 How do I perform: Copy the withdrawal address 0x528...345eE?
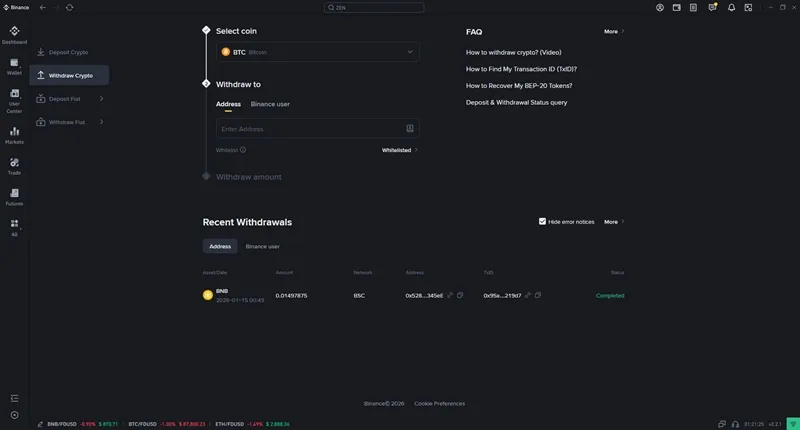click(460, 295)
